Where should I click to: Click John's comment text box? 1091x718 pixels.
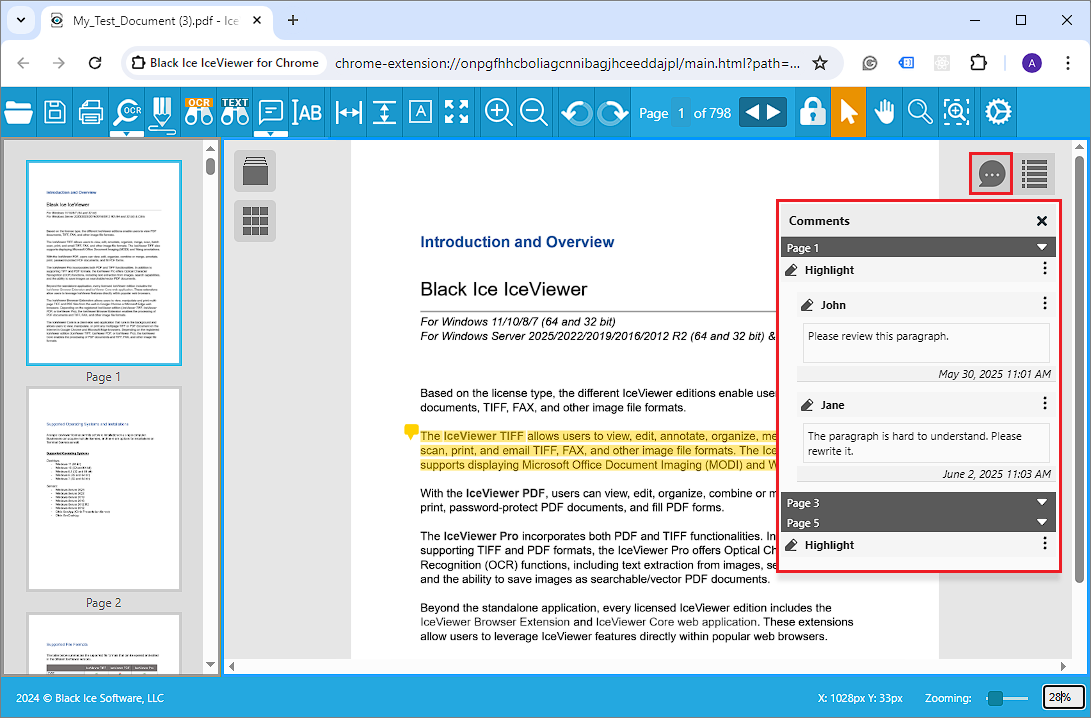[926, 342]
